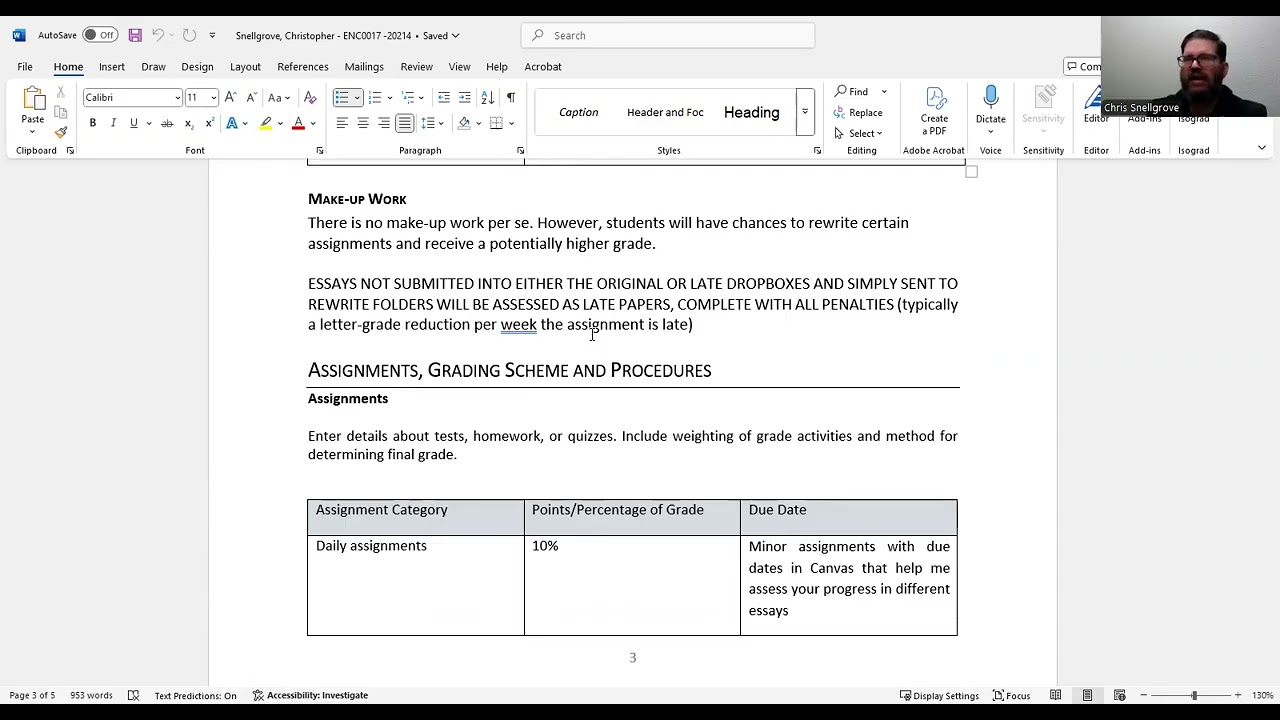Switch to Print Layout view
Screen dimensions: 1280x720
pos(1087,695)
